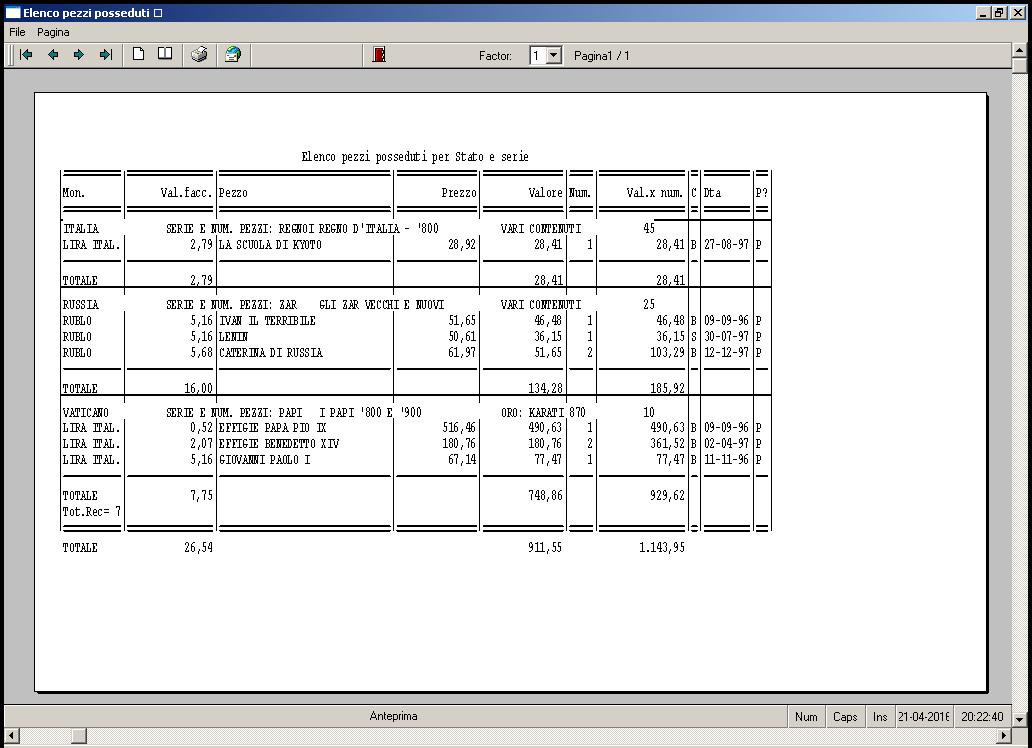Click the 'Val.facc.' column header
1032x748 pixels.
186,193
